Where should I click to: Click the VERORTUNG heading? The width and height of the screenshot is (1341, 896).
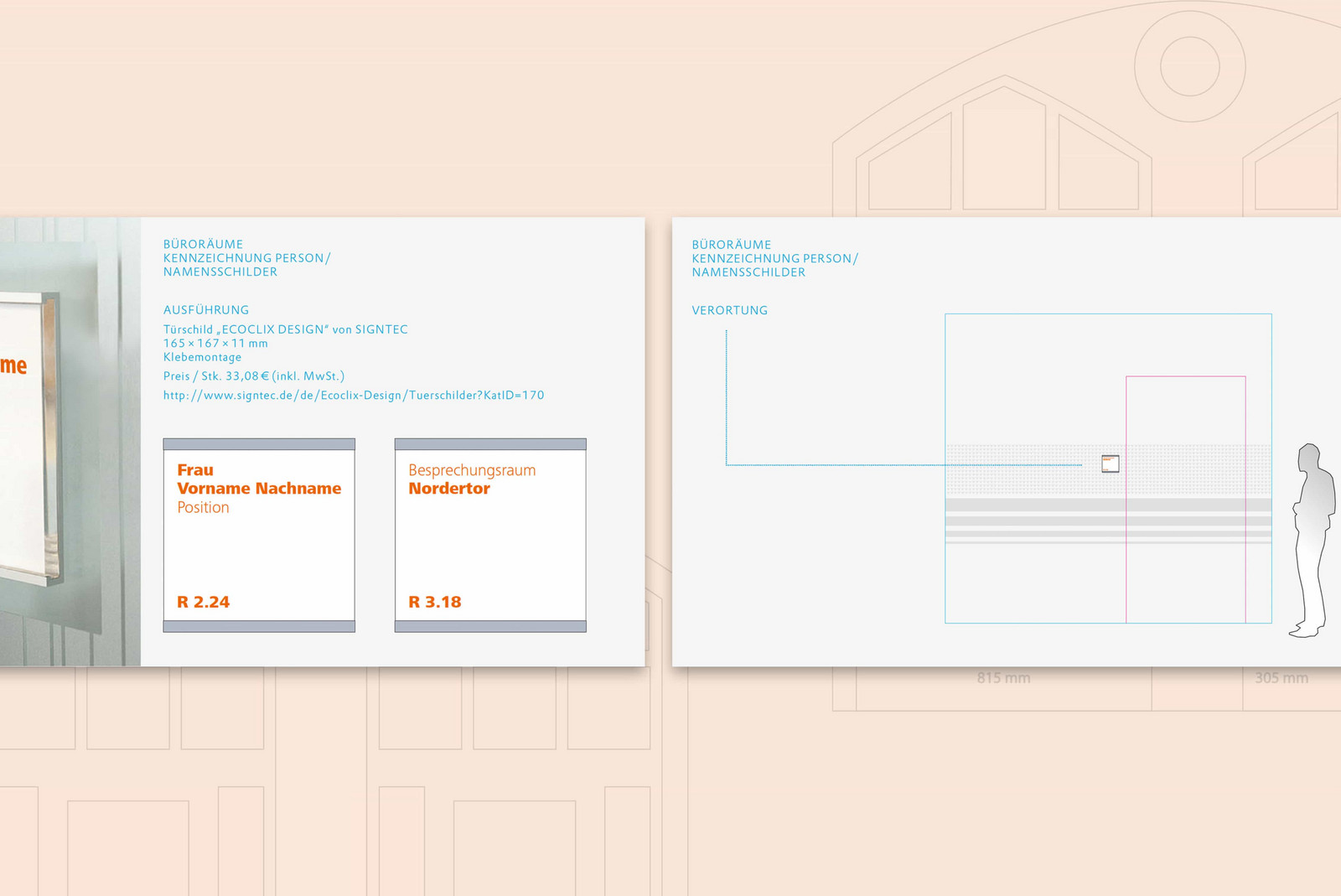click(729, 310)
